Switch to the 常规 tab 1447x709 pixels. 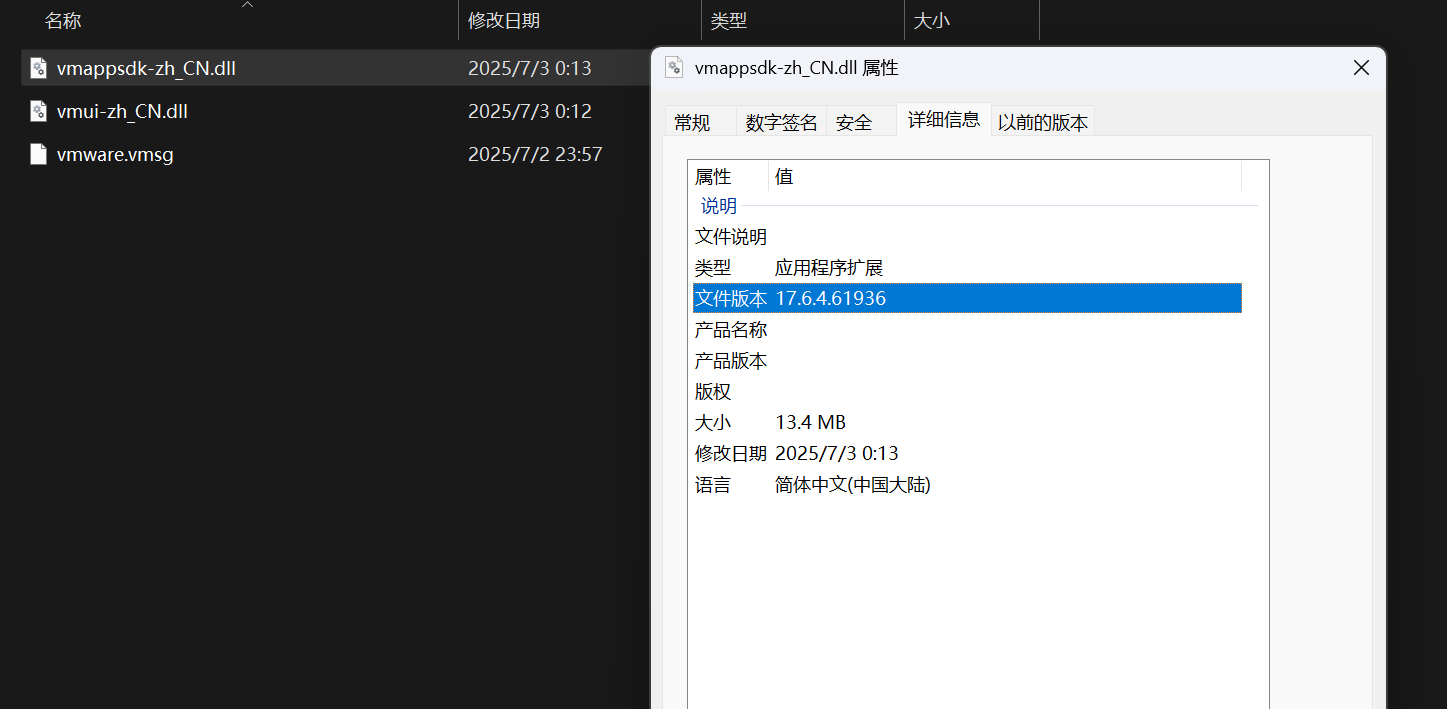[x=692, y=121]
